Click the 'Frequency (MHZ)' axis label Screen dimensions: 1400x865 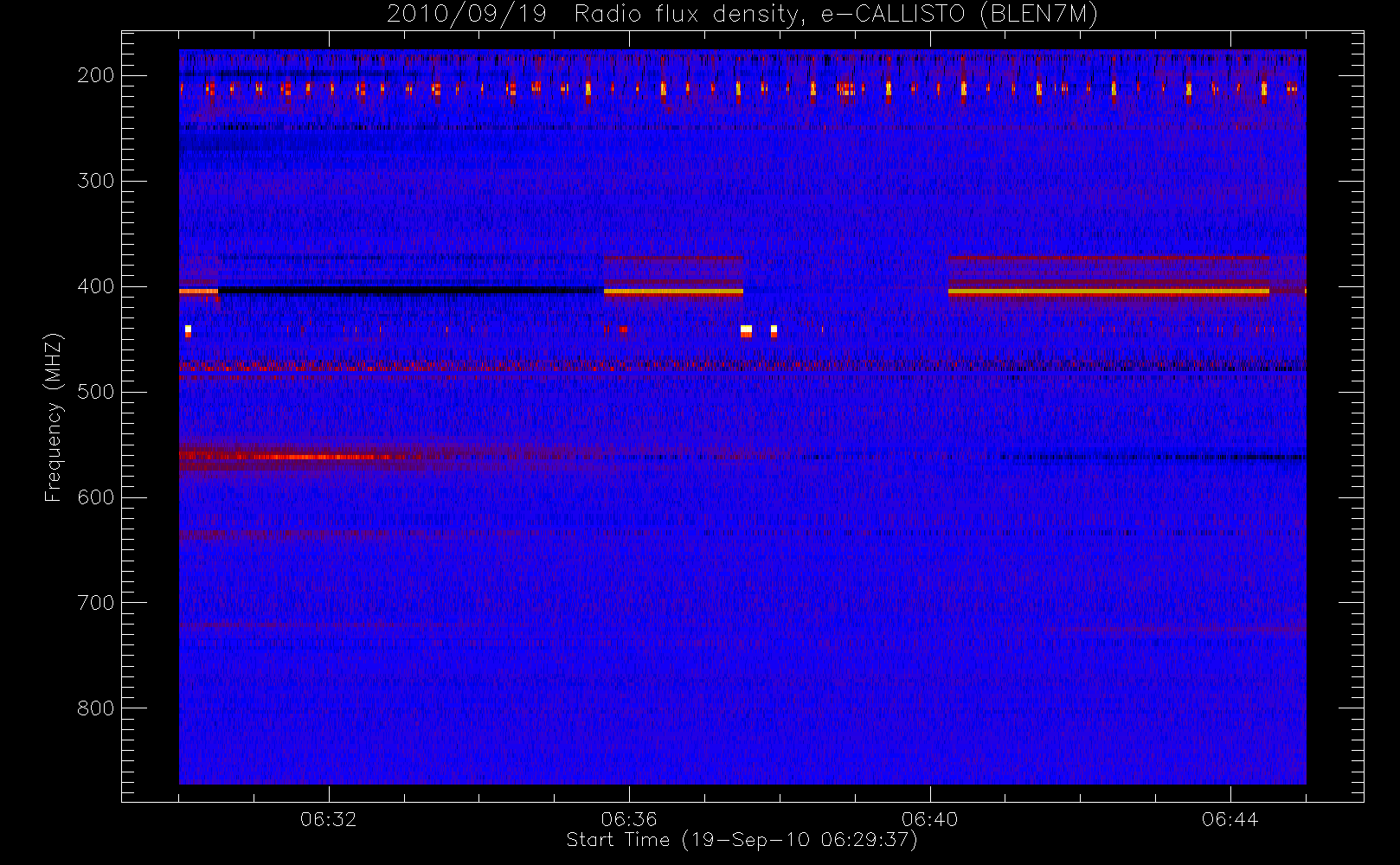point(54,417)
